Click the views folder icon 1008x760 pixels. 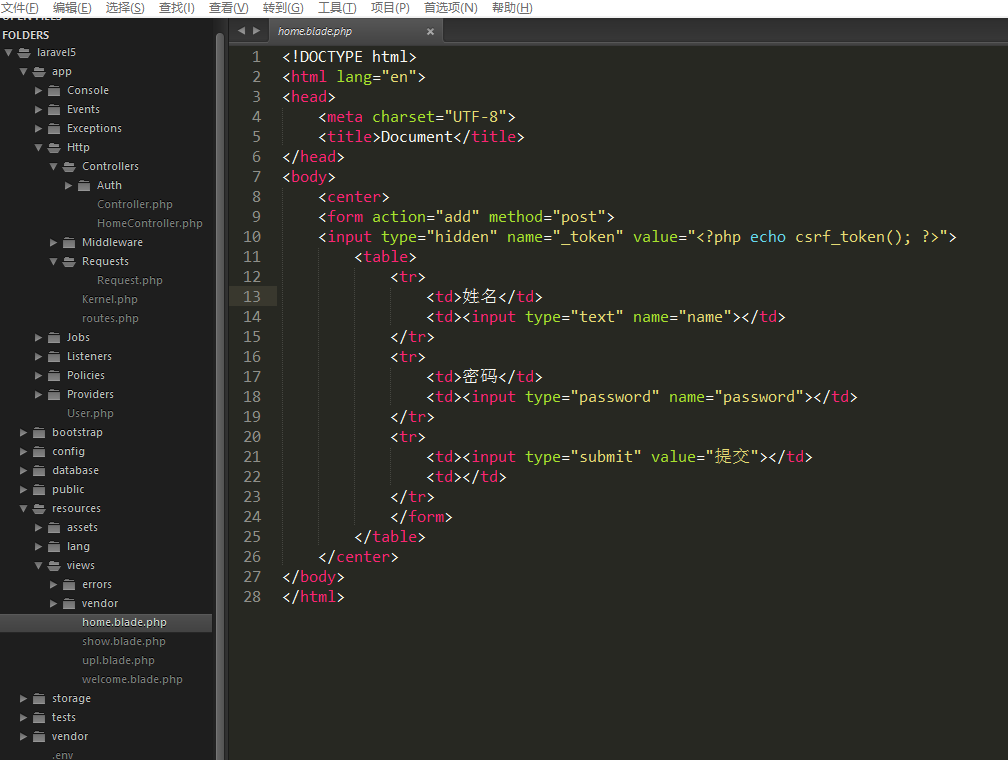pyautogui.click(x=54, y=566)
